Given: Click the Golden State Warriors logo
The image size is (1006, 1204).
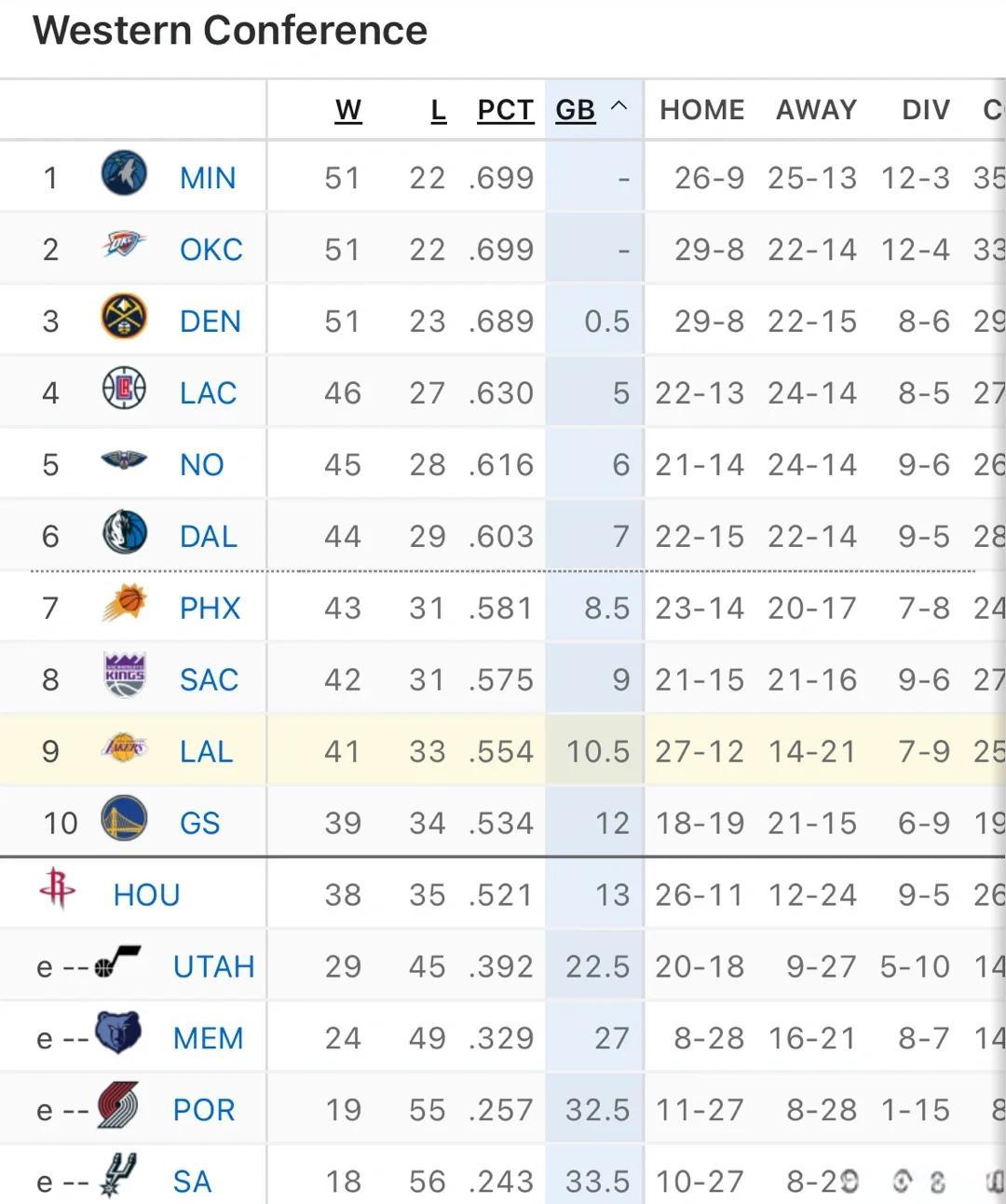Looking at the screenshot, I should (x=124, y=819).
